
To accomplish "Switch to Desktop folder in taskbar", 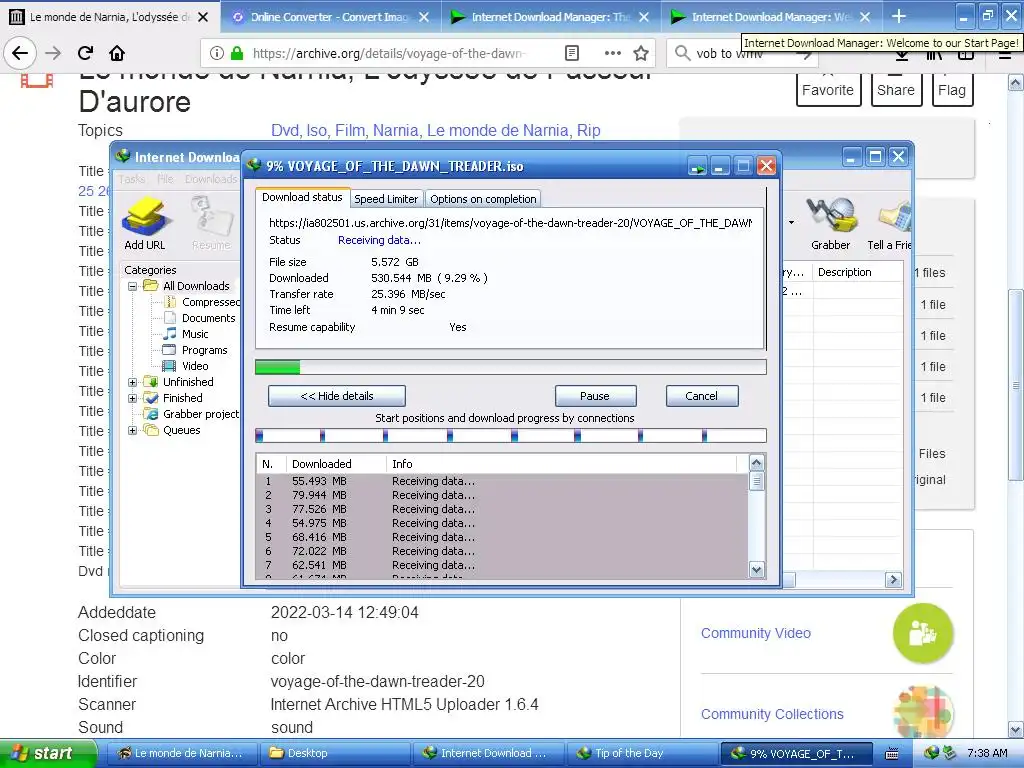I will (x=334, y=753).
